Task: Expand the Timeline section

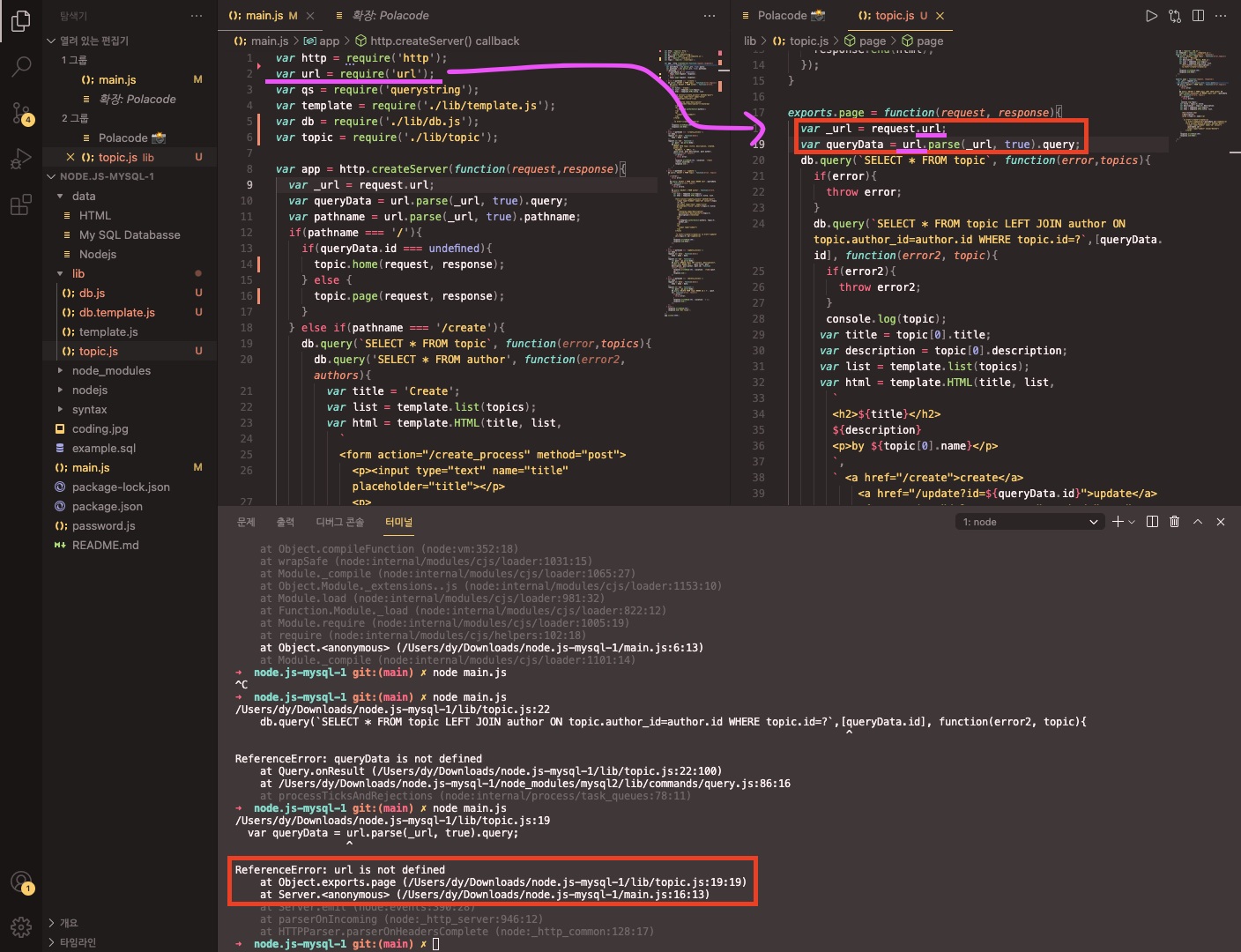Action: click(51, 942)
